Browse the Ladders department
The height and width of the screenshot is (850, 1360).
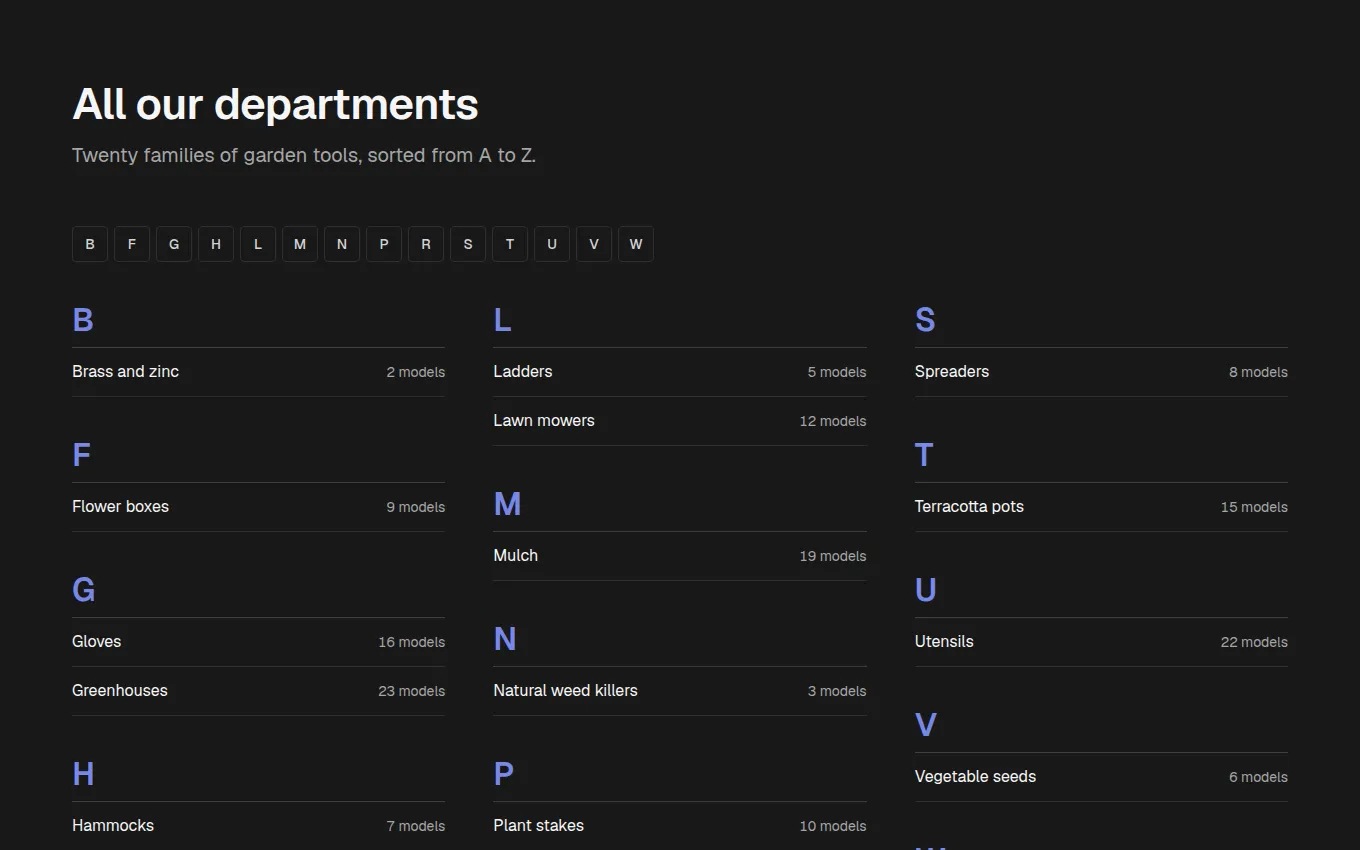(680, 372)
